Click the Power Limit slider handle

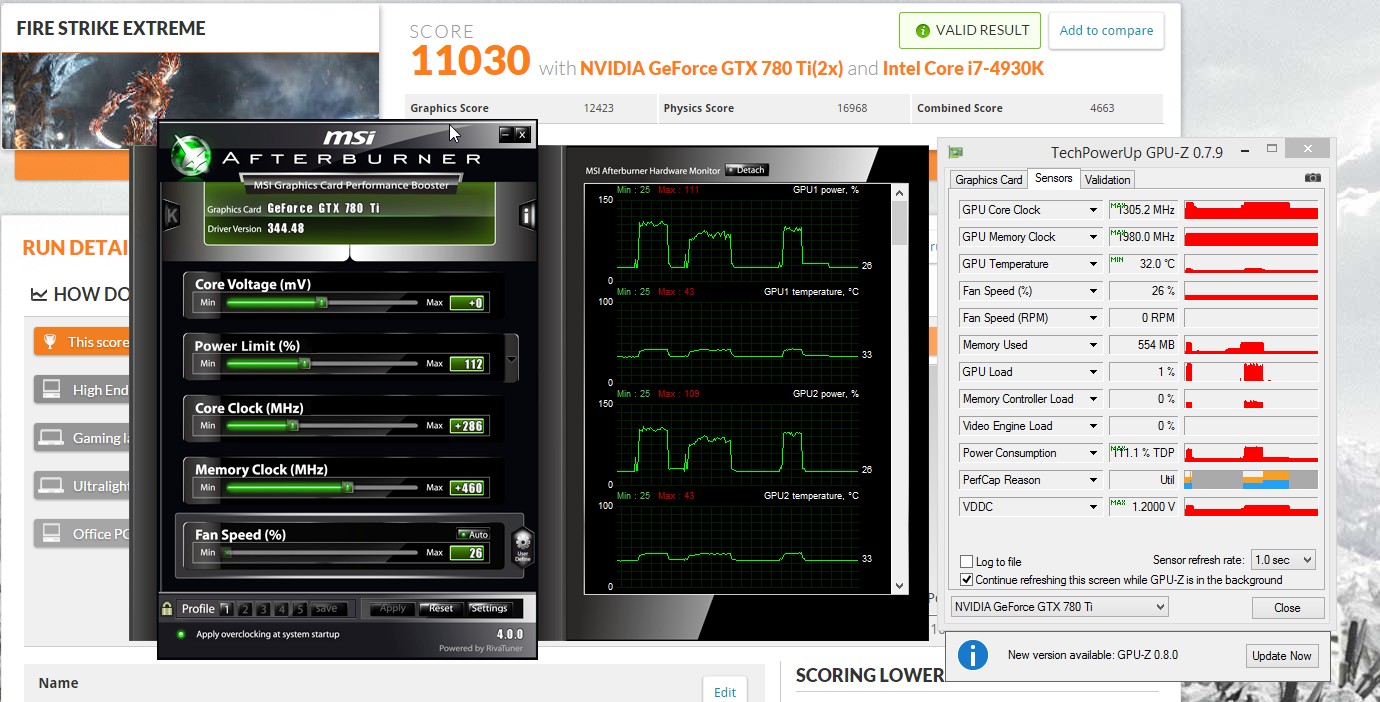point(305,364)
